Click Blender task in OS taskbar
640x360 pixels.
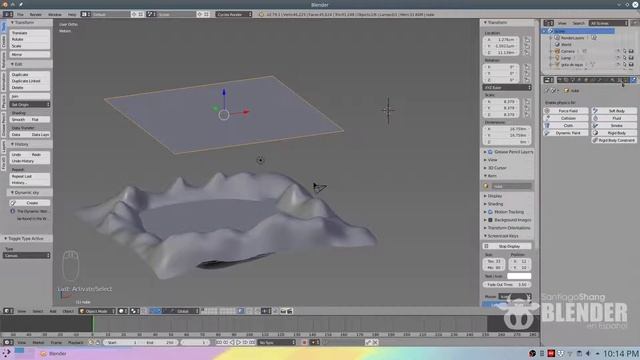(53, 353)
